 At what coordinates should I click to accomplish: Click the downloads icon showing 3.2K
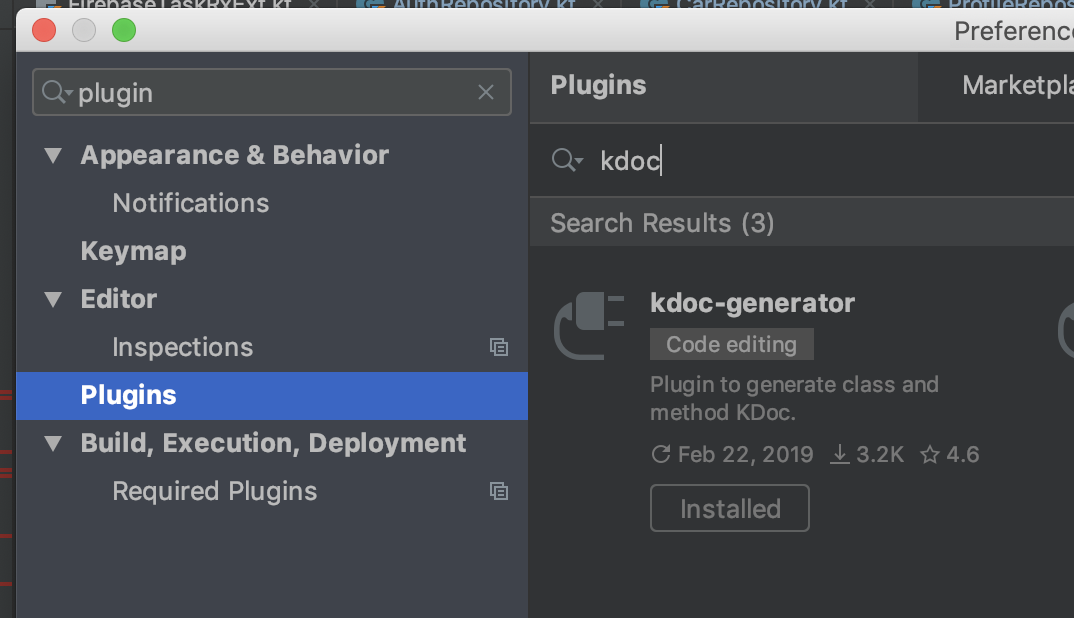(x=839, y=454)
